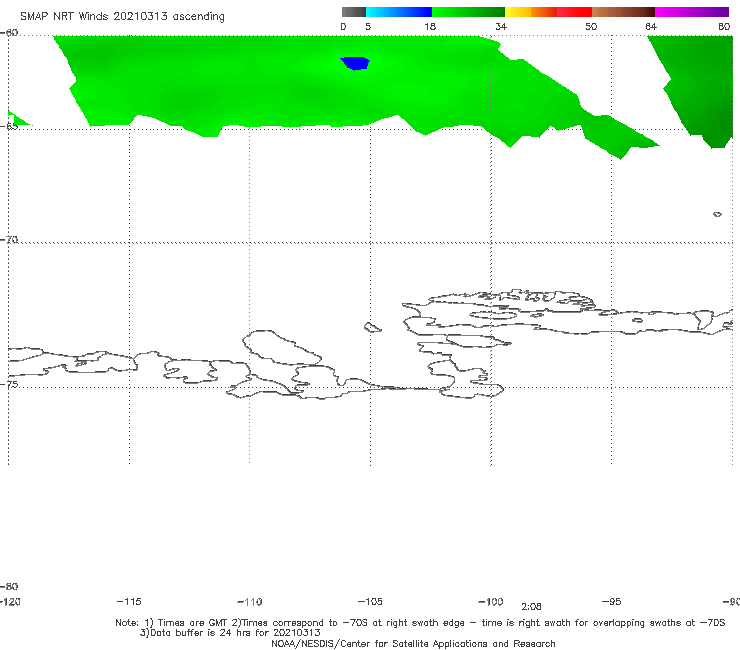Click the color scale label '64'
740x650 pixels.
click(x=651, y=26)
